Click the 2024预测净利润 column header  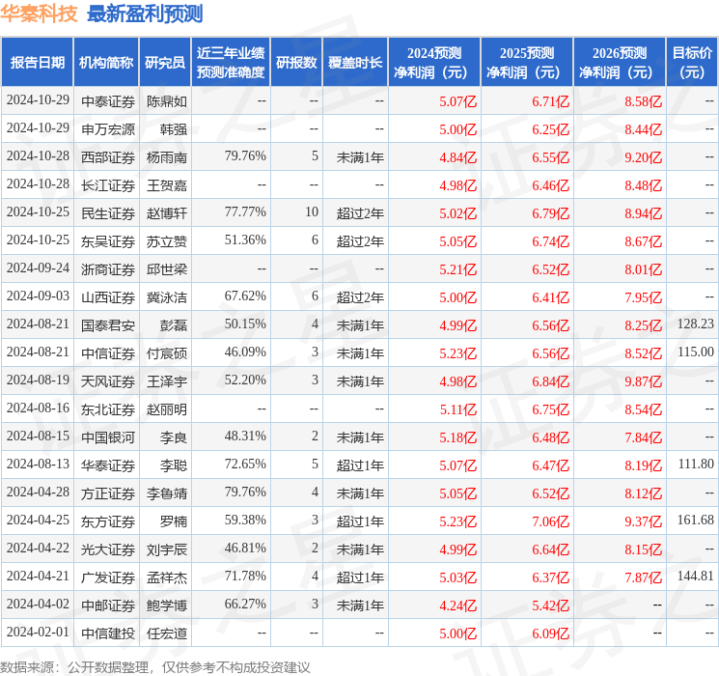pyautogui.click(x=434, y=62)
